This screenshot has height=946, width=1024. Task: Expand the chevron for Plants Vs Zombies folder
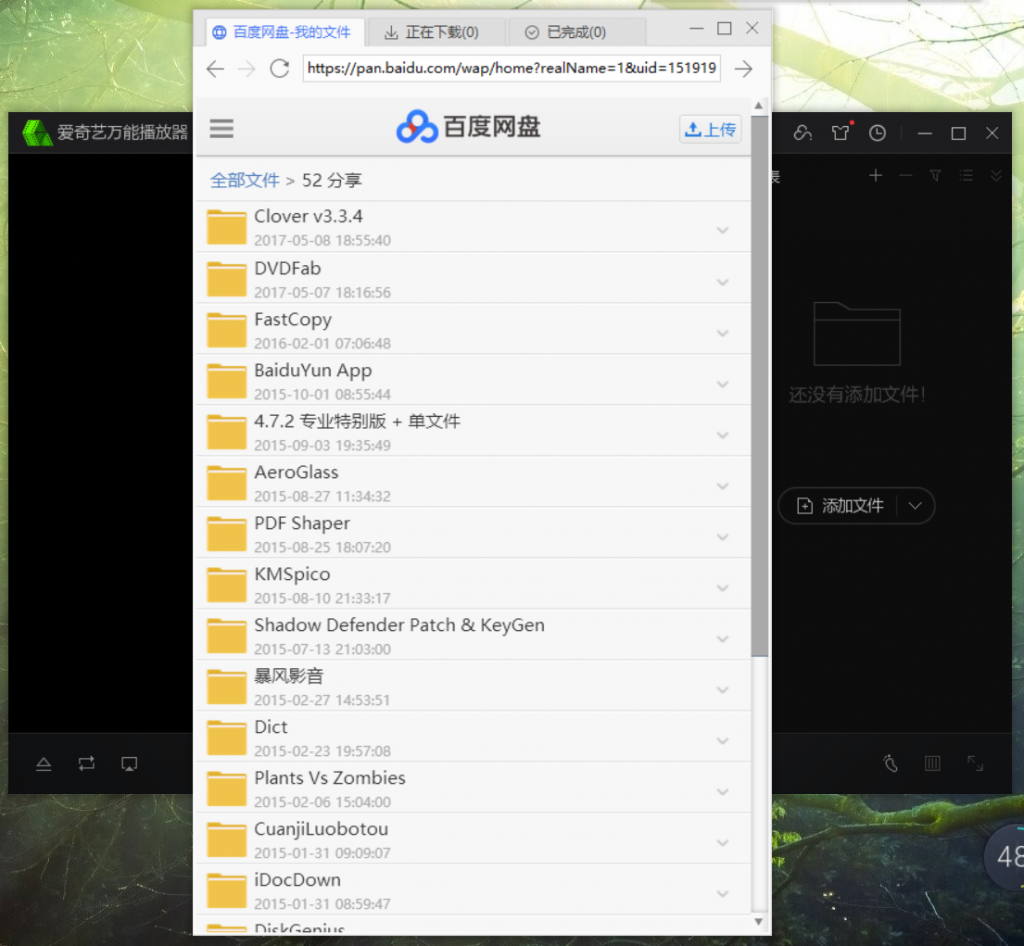click(722, 791)
